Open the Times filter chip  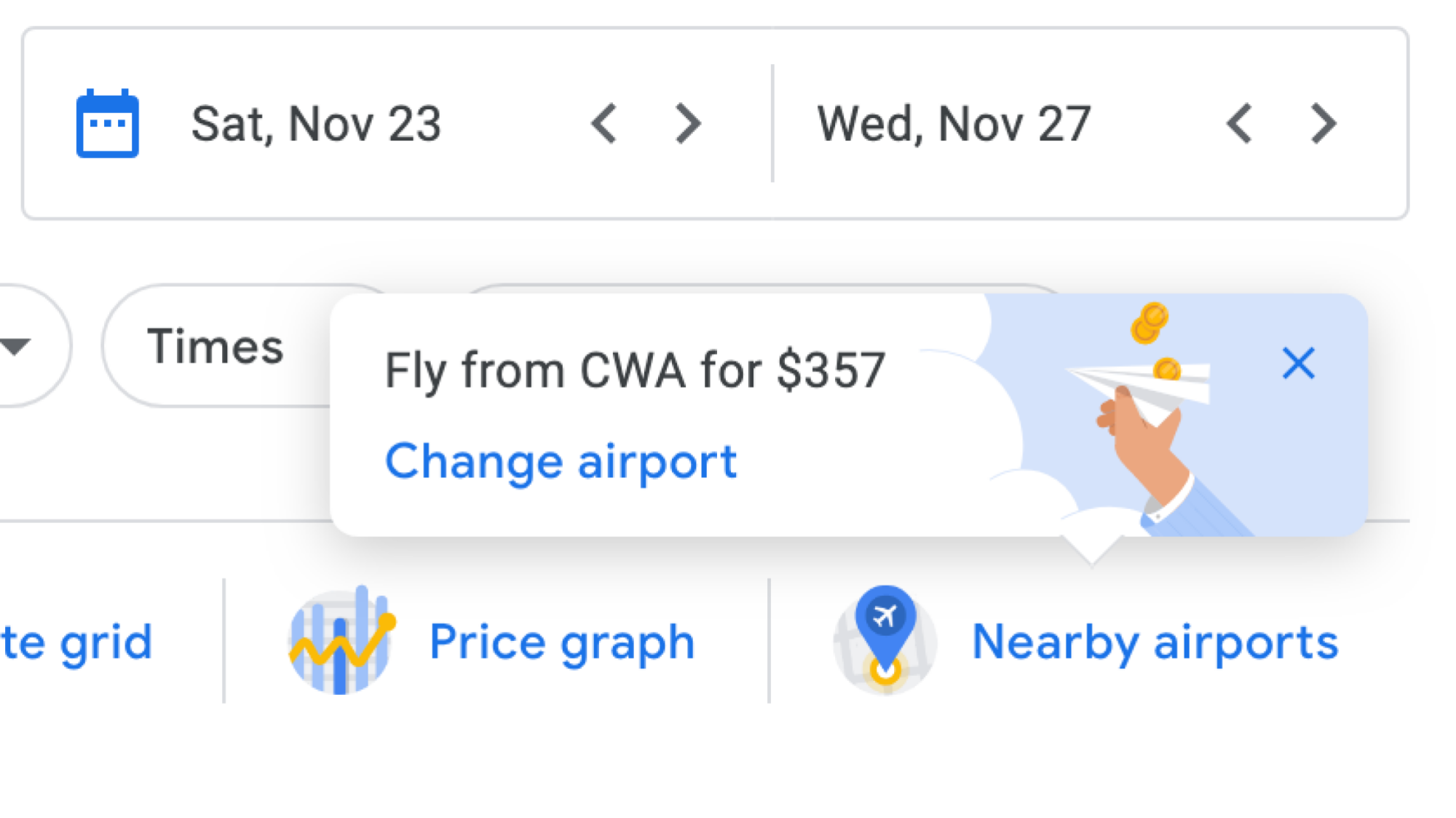point(215,346)
